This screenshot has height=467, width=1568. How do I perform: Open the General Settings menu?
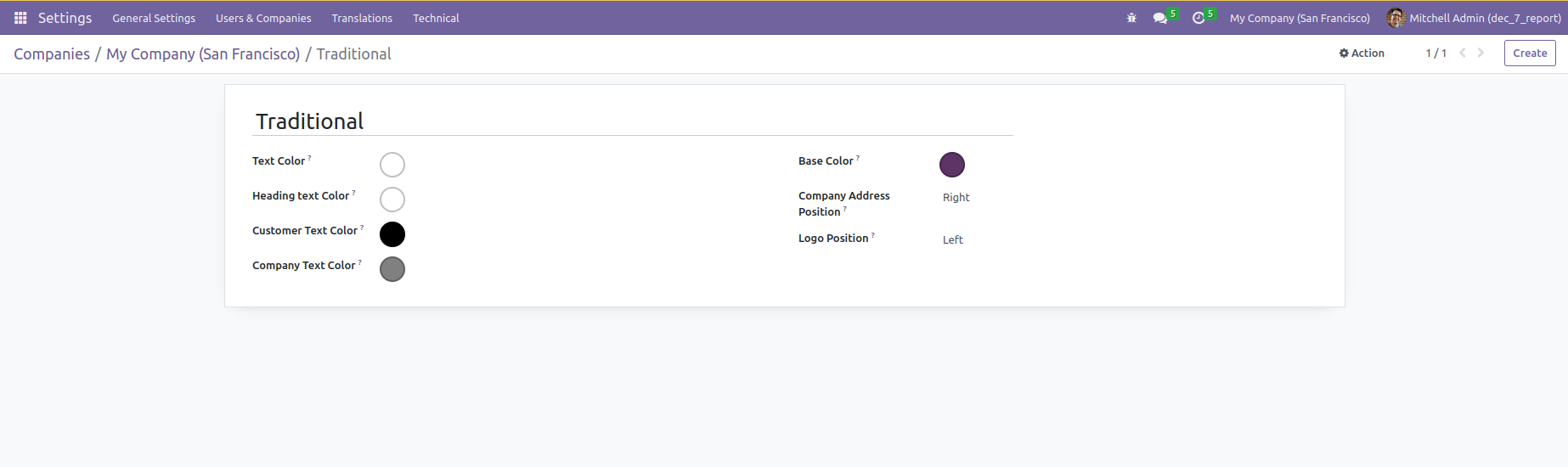click(x=154, y=18)
